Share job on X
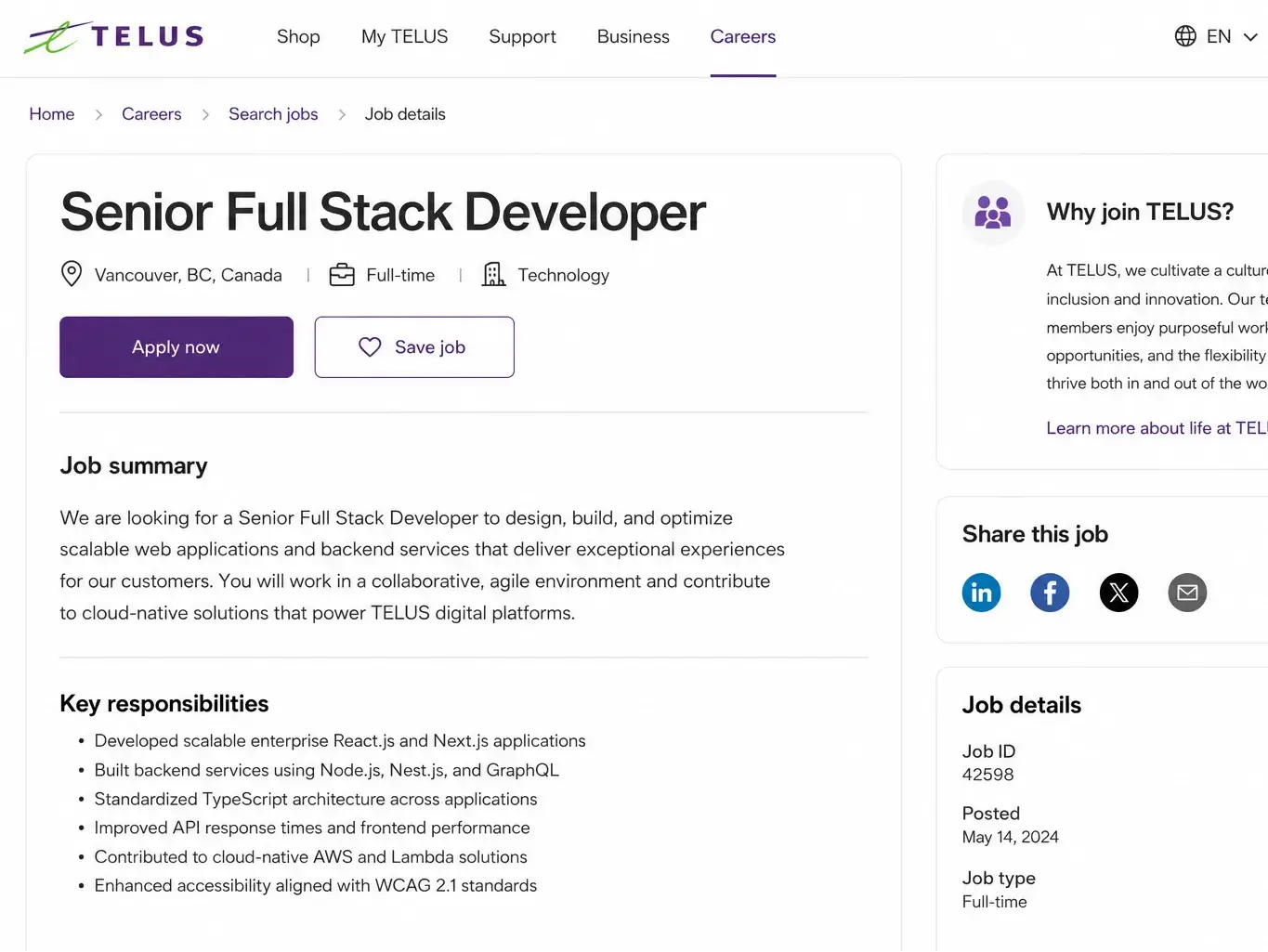The height and width of the screenshot is (952, 1268). tap(1118, 593)
